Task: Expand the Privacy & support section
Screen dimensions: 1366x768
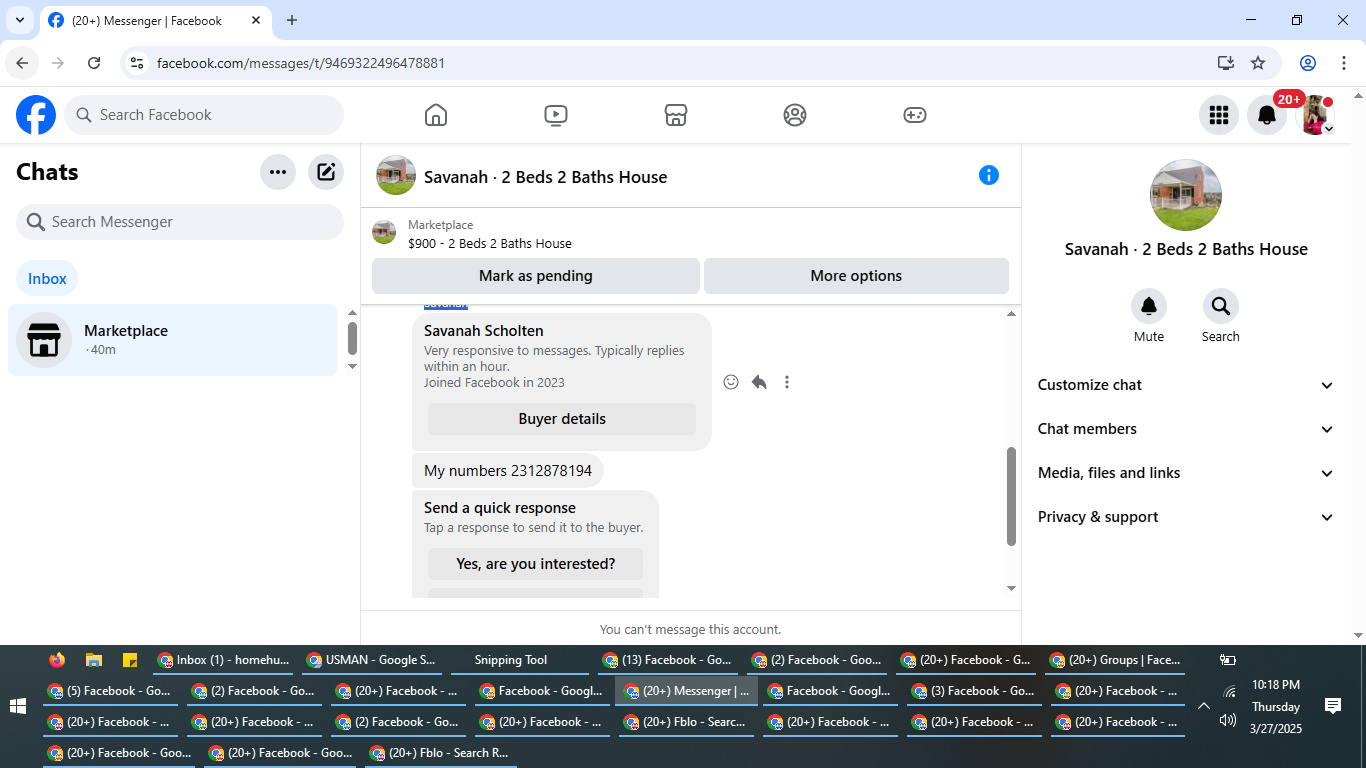Action: click(1186, 517)
